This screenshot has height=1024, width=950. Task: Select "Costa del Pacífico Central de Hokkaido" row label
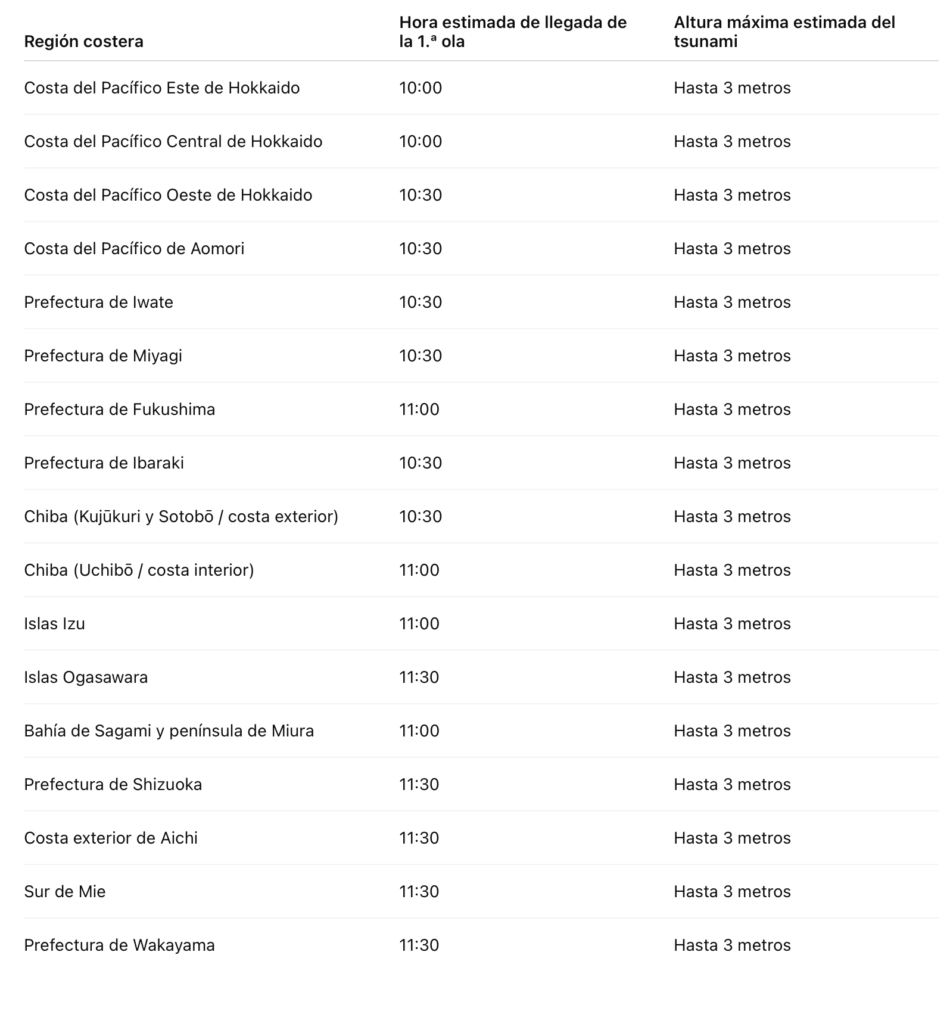tap(173, 141)
